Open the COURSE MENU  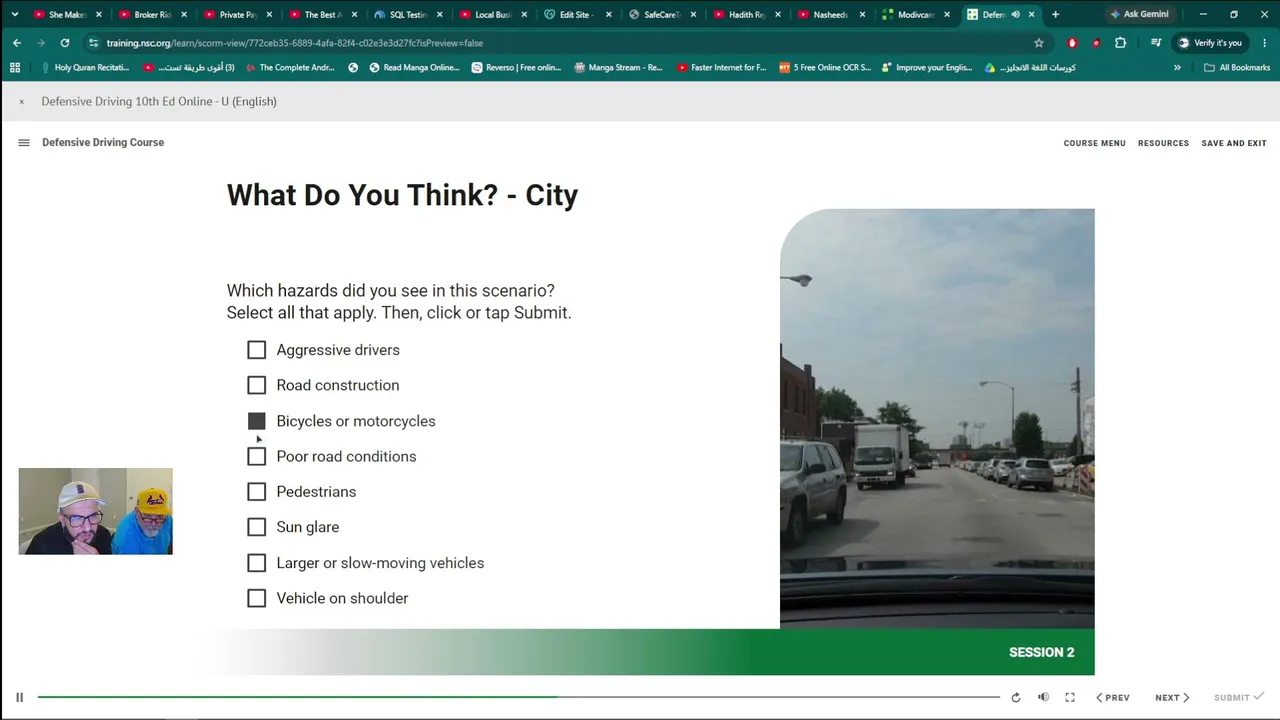pyautogui.click(x=1094, y=143)
